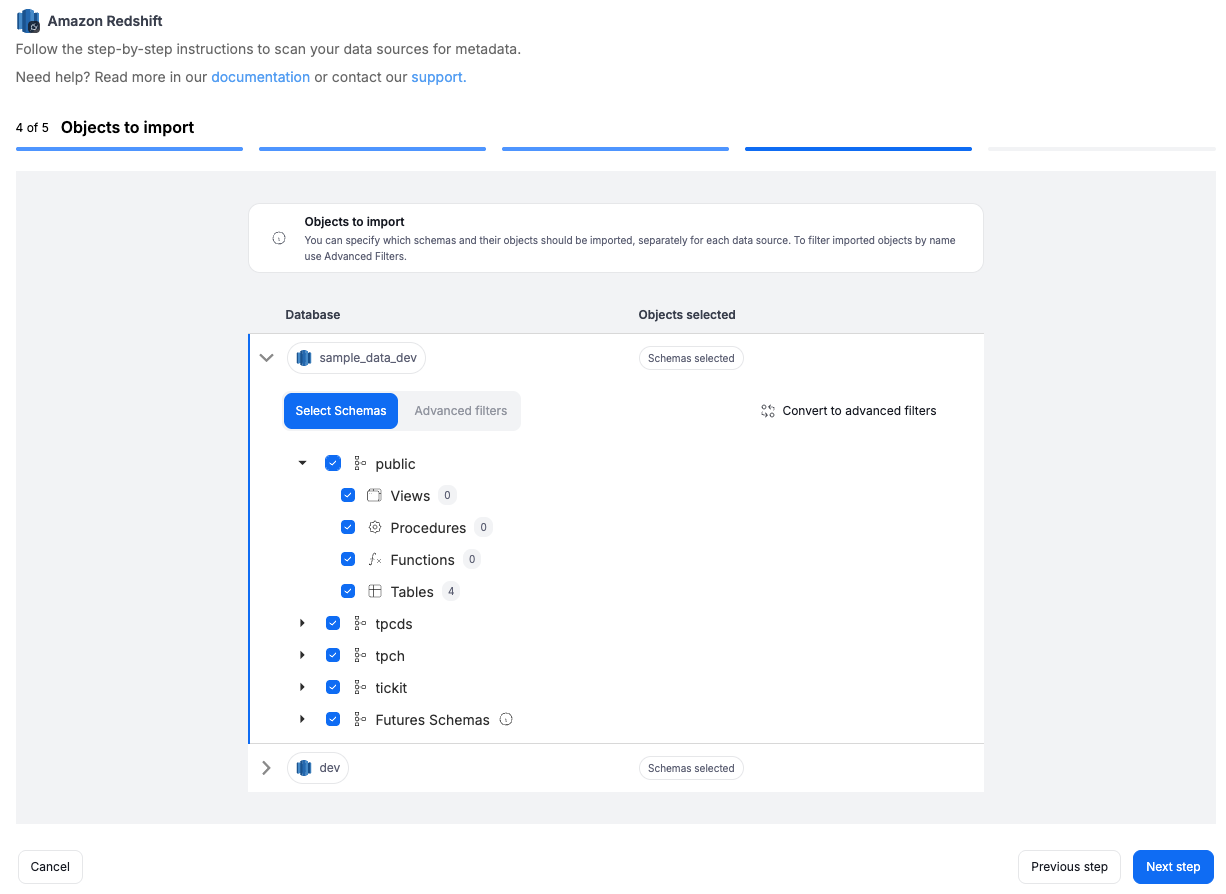1226x894 pixels.
Task: Click the tpch schema icon
Action: coord(360,656)
